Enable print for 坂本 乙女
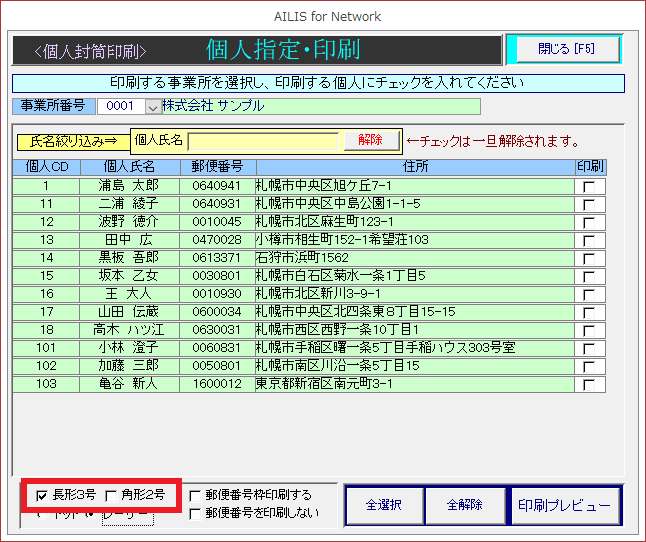 pyautogui.click(x=590, y=276)
